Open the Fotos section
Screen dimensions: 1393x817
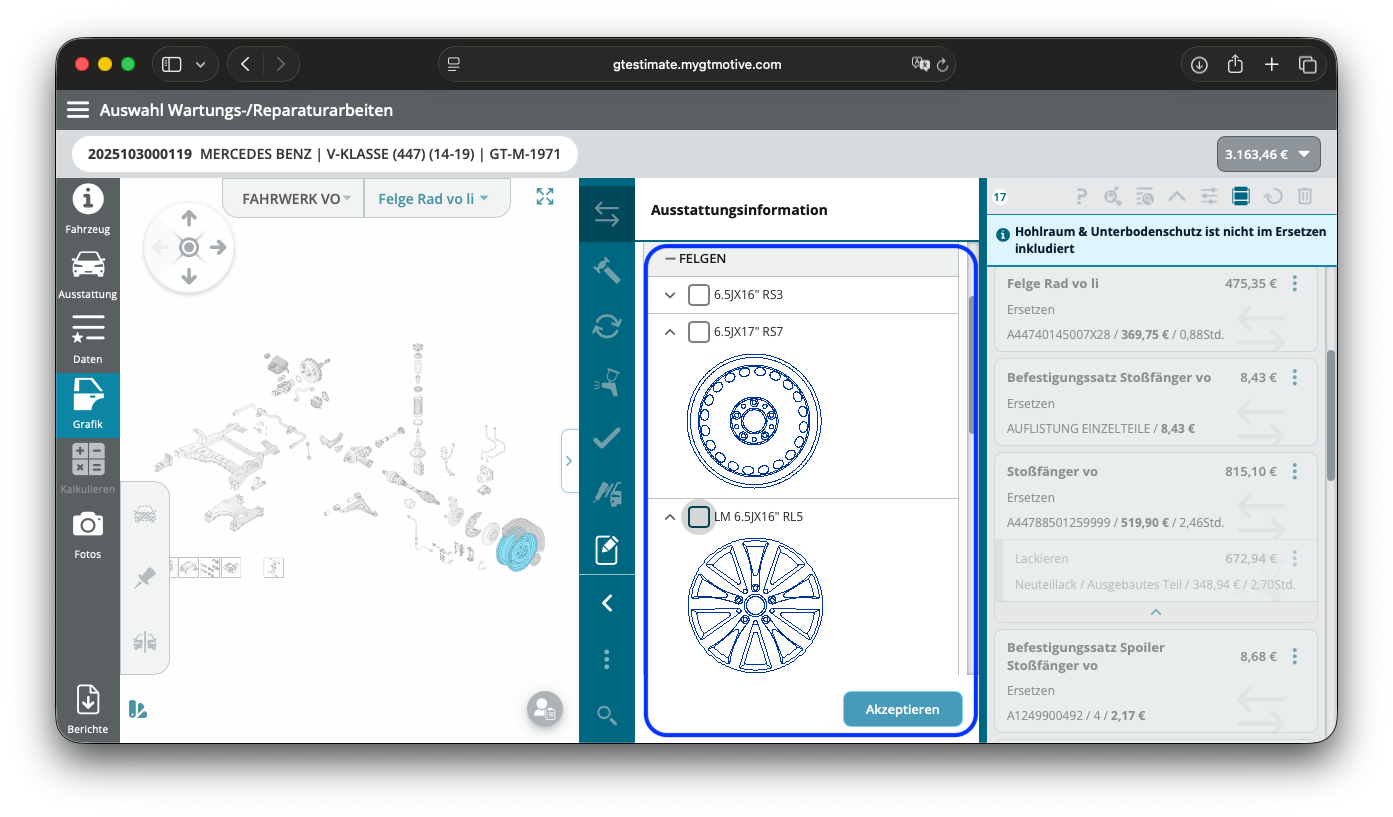click(88, 535)
